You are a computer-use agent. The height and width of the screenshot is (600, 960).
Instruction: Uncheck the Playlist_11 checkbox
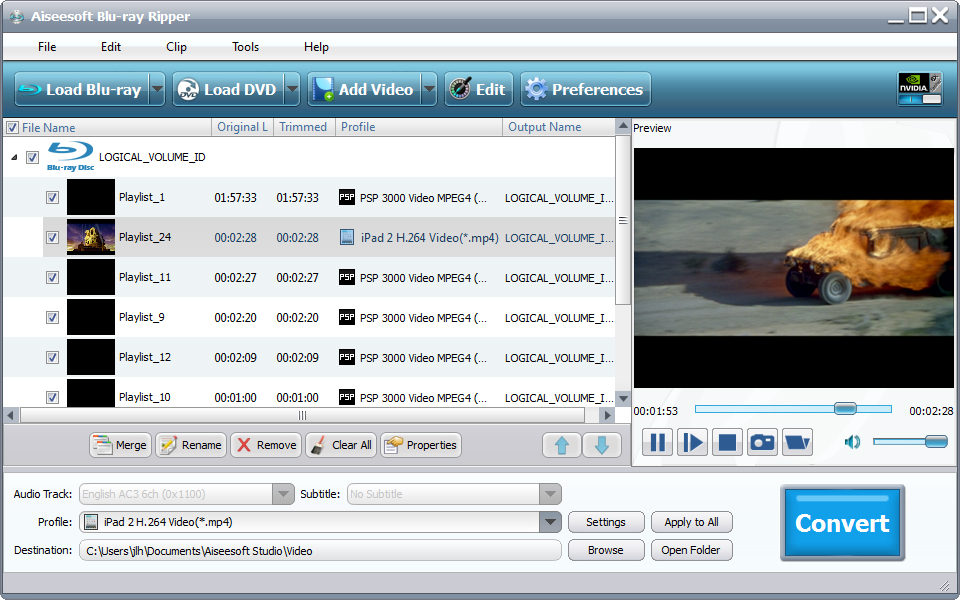tap(53, 277)
